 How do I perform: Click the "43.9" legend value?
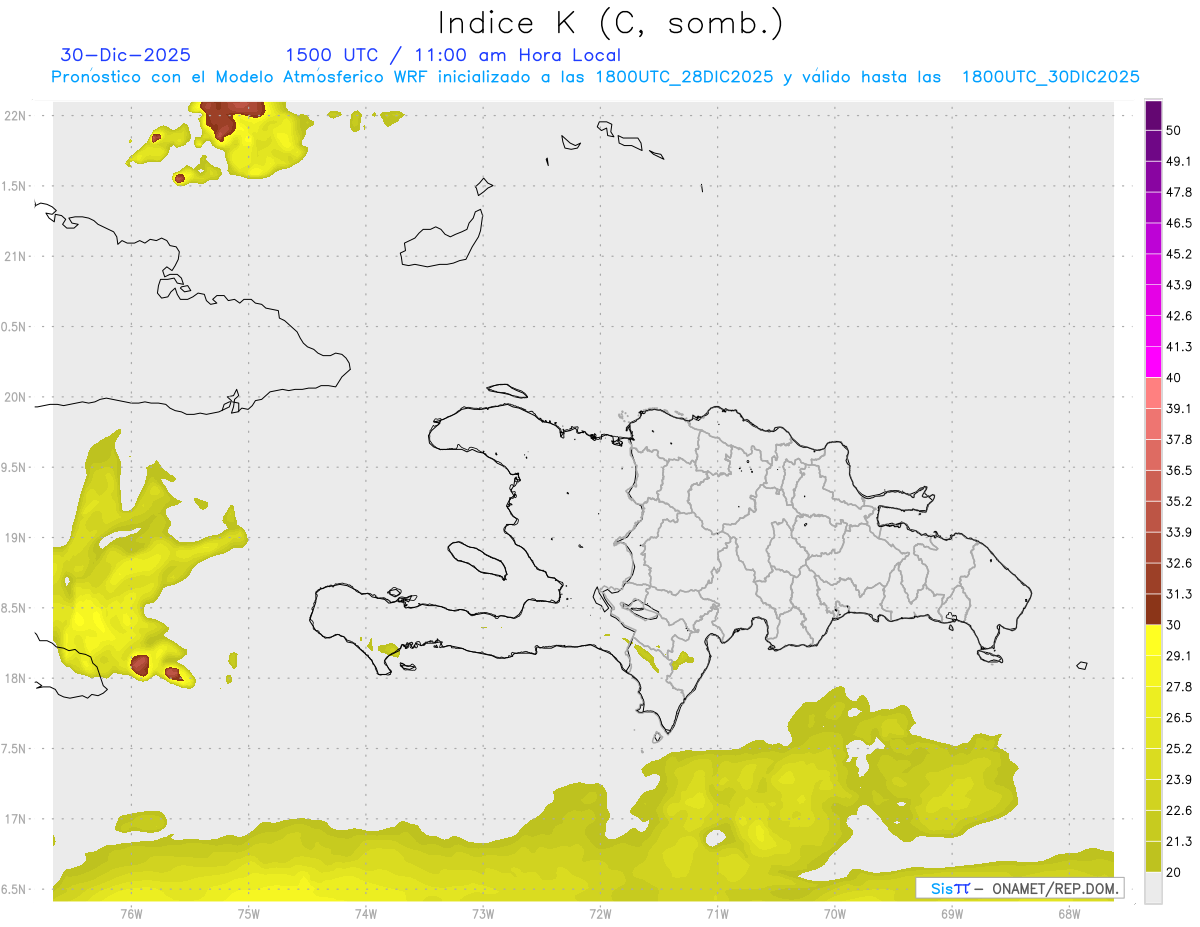point(1179,285)
